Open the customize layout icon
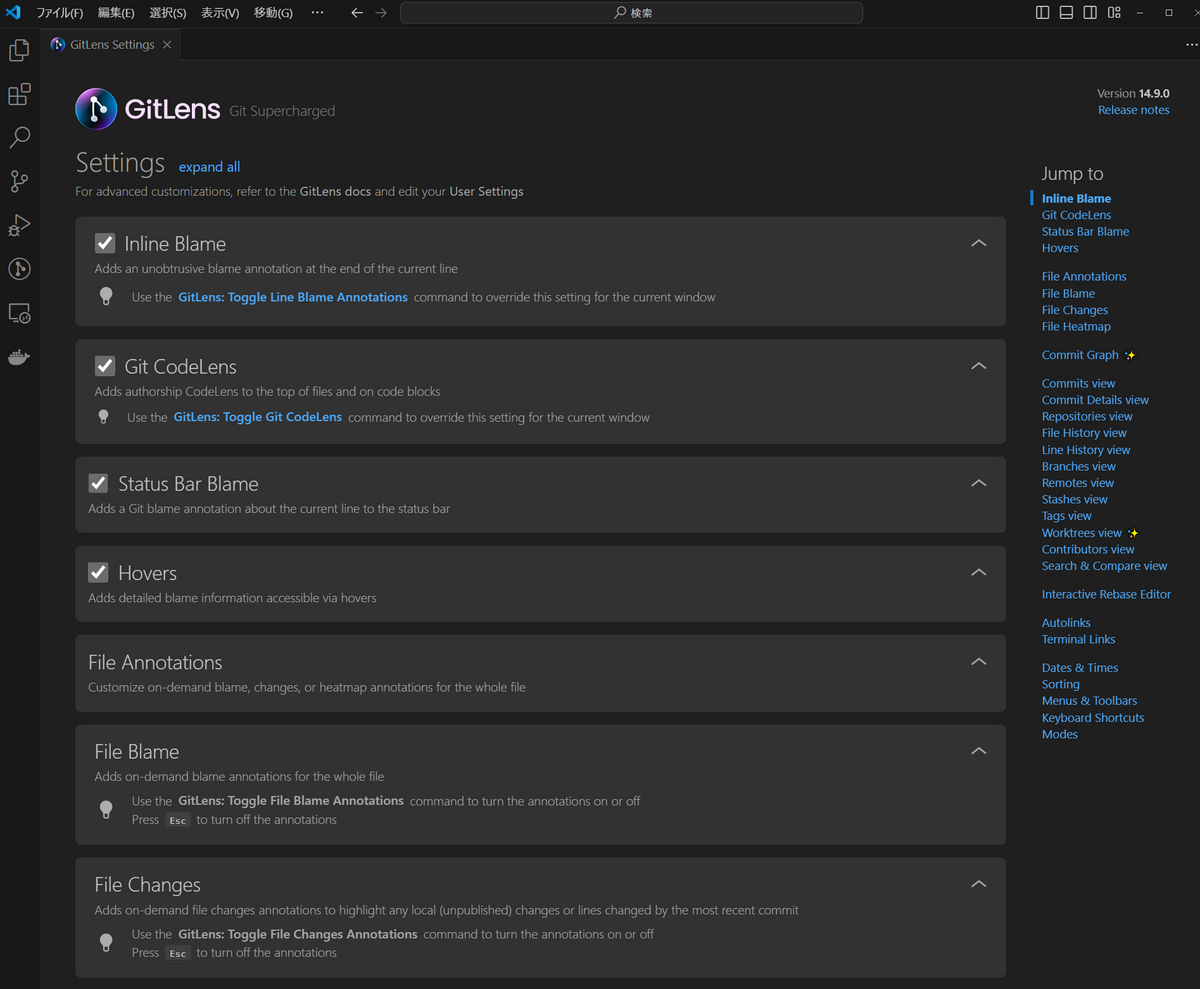 tap(1114, 13)
